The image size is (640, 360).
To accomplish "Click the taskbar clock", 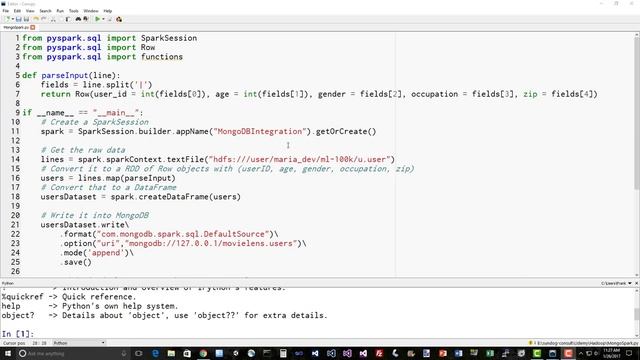I will coord(612,353).
